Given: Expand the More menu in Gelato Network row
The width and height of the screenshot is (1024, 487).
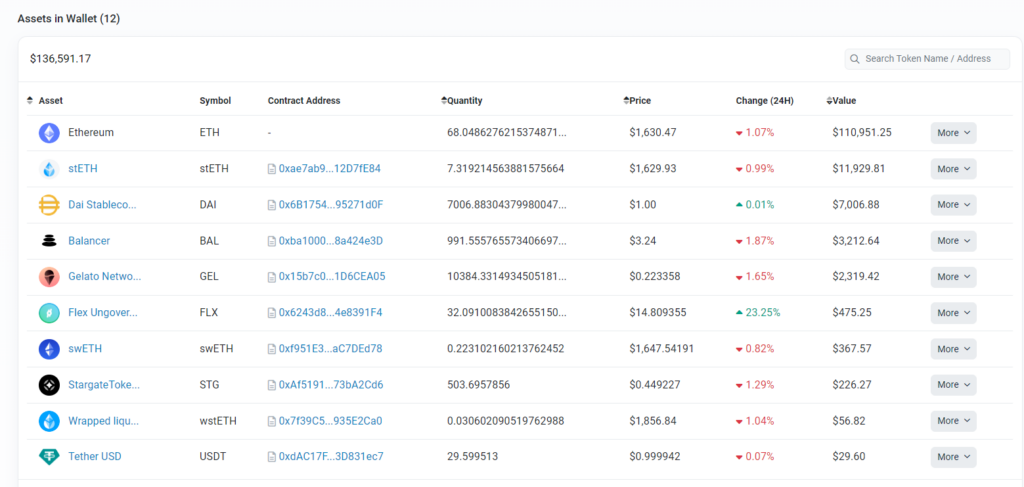Looking at the screenshot, I should (953, 277).
